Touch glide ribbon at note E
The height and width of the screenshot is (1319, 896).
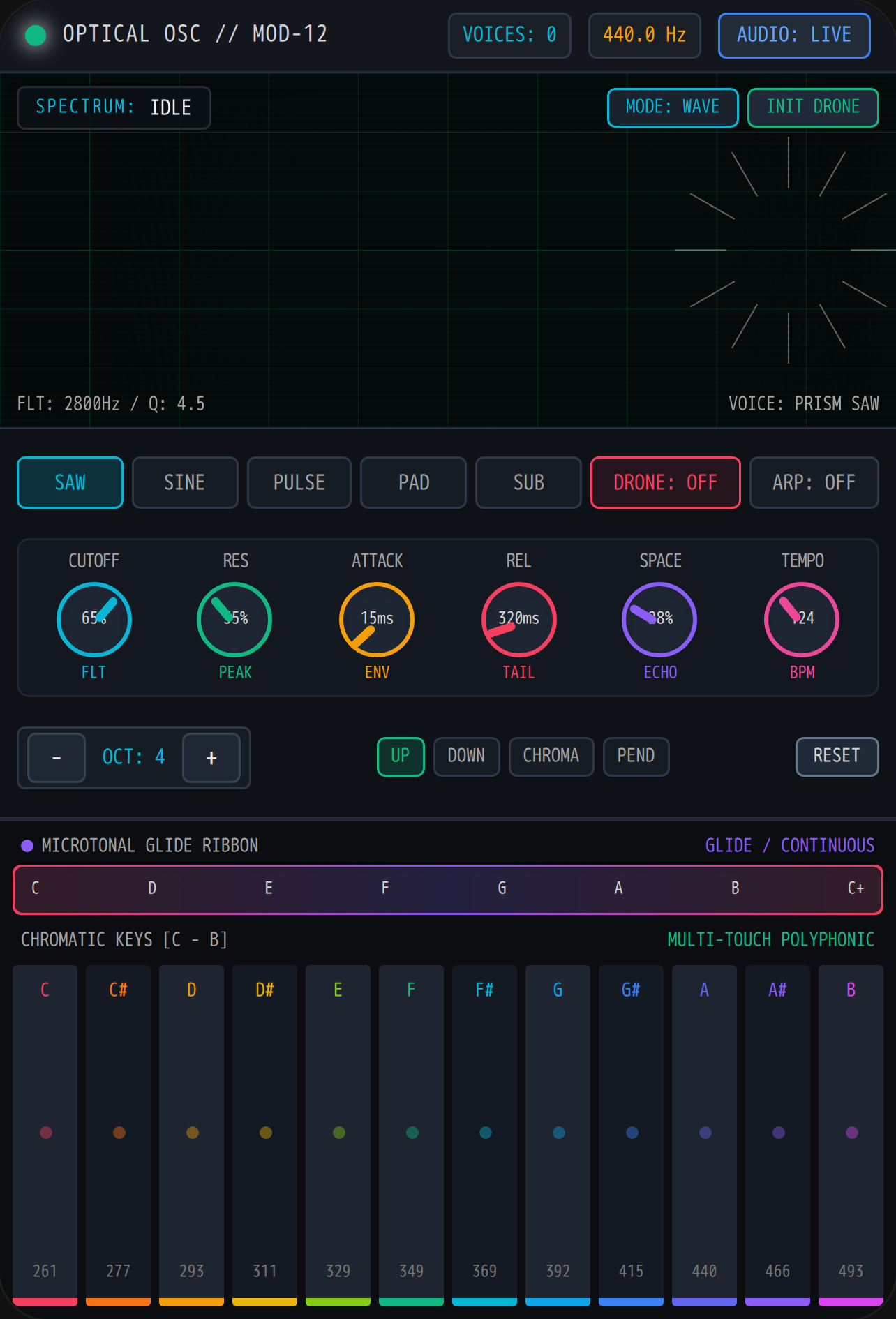[x=269, y=888]
